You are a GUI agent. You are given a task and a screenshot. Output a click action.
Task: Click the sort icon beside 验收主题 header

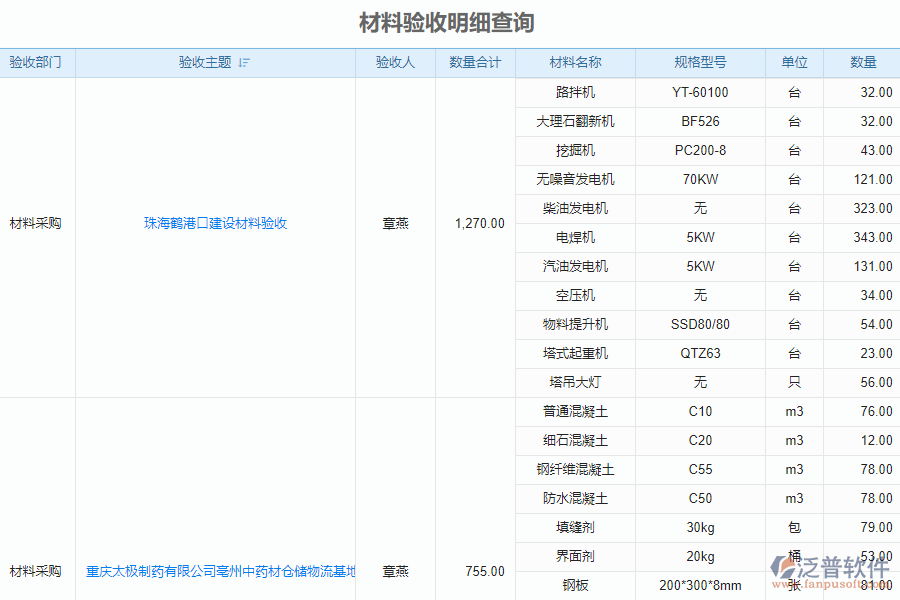(243, 62)
